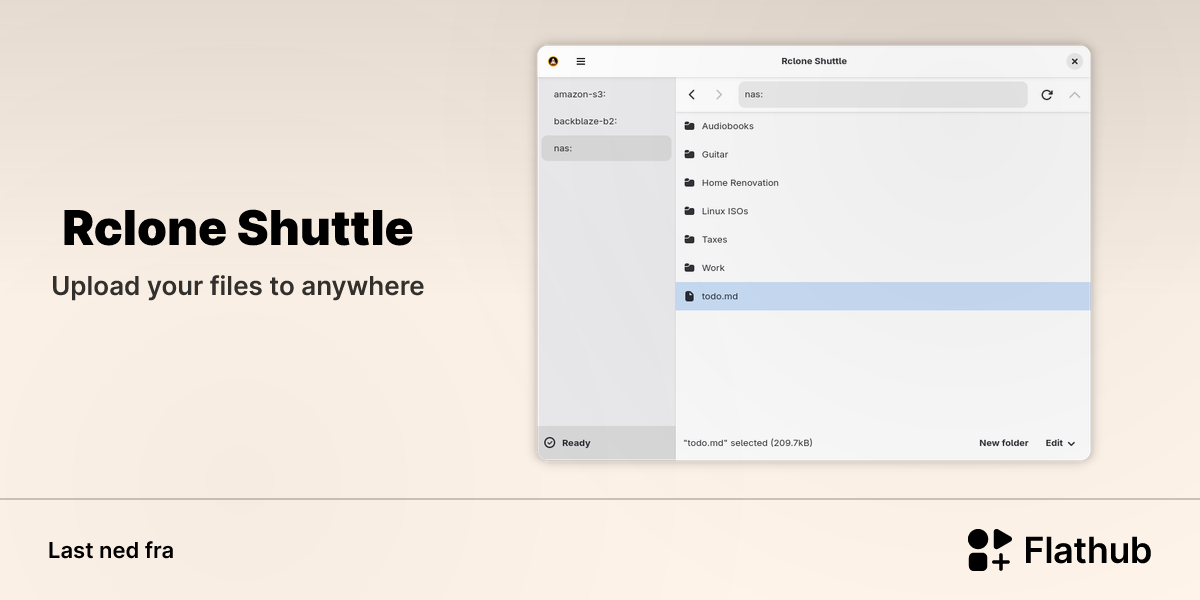This screenshot has height=600, width=1200.
Task: Select the Guitar folder name
Action: point(715,154)
